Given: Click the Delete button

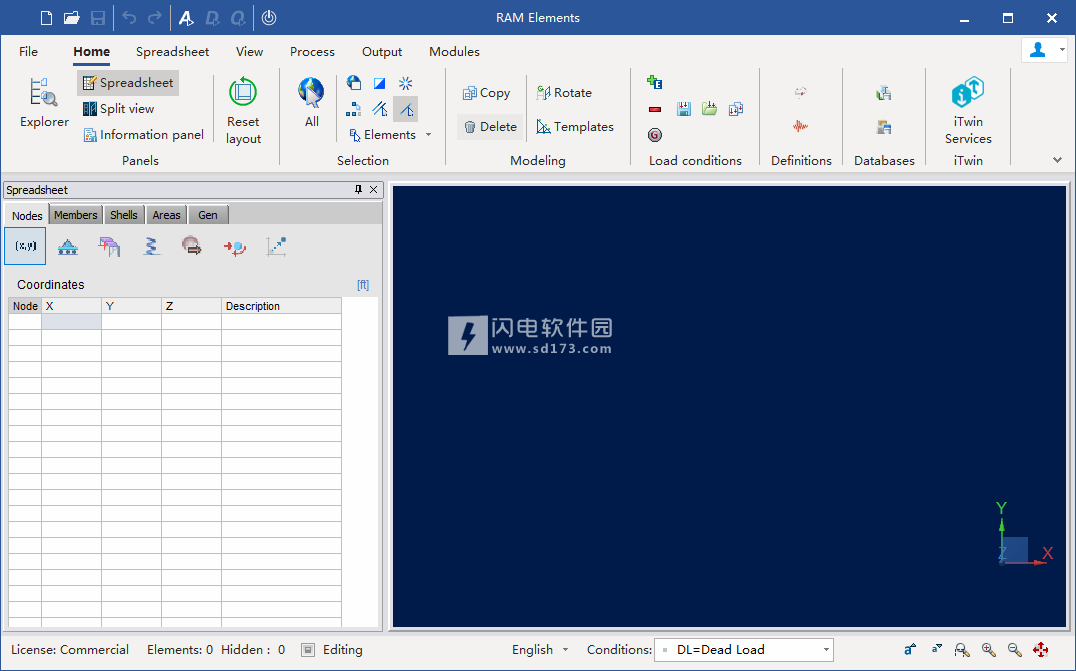Looking at the screenshot, I should pyautogui.click(x=490, y=127).
